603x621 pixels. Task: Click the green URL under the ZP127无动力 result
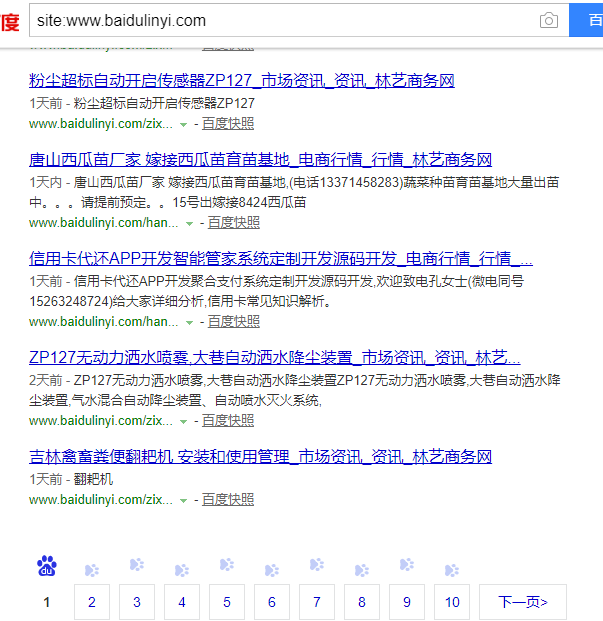(x=101, y=420)
